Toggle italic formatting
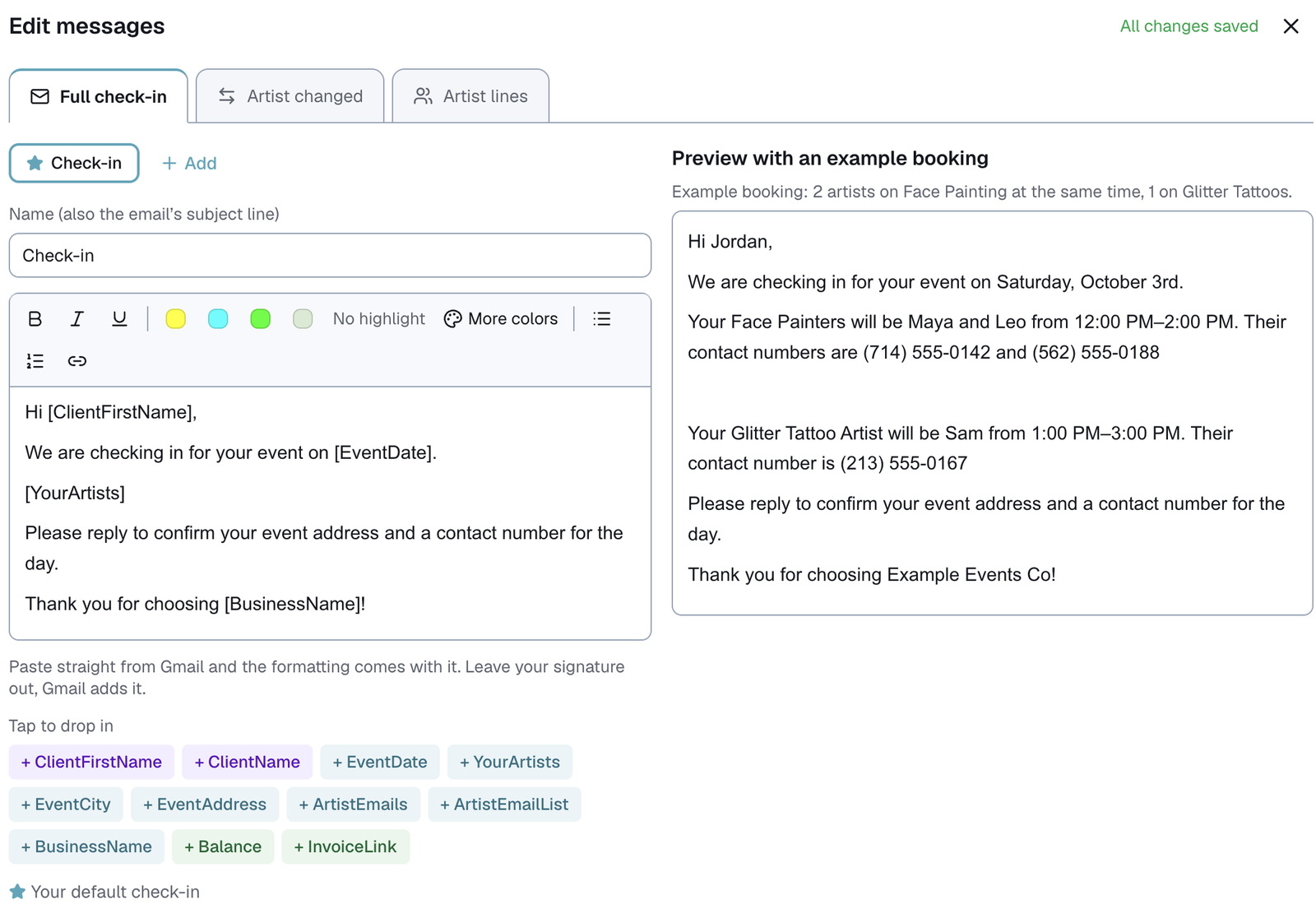Image resolution: width=1316 pixels, height=904 pixels. 77,319
